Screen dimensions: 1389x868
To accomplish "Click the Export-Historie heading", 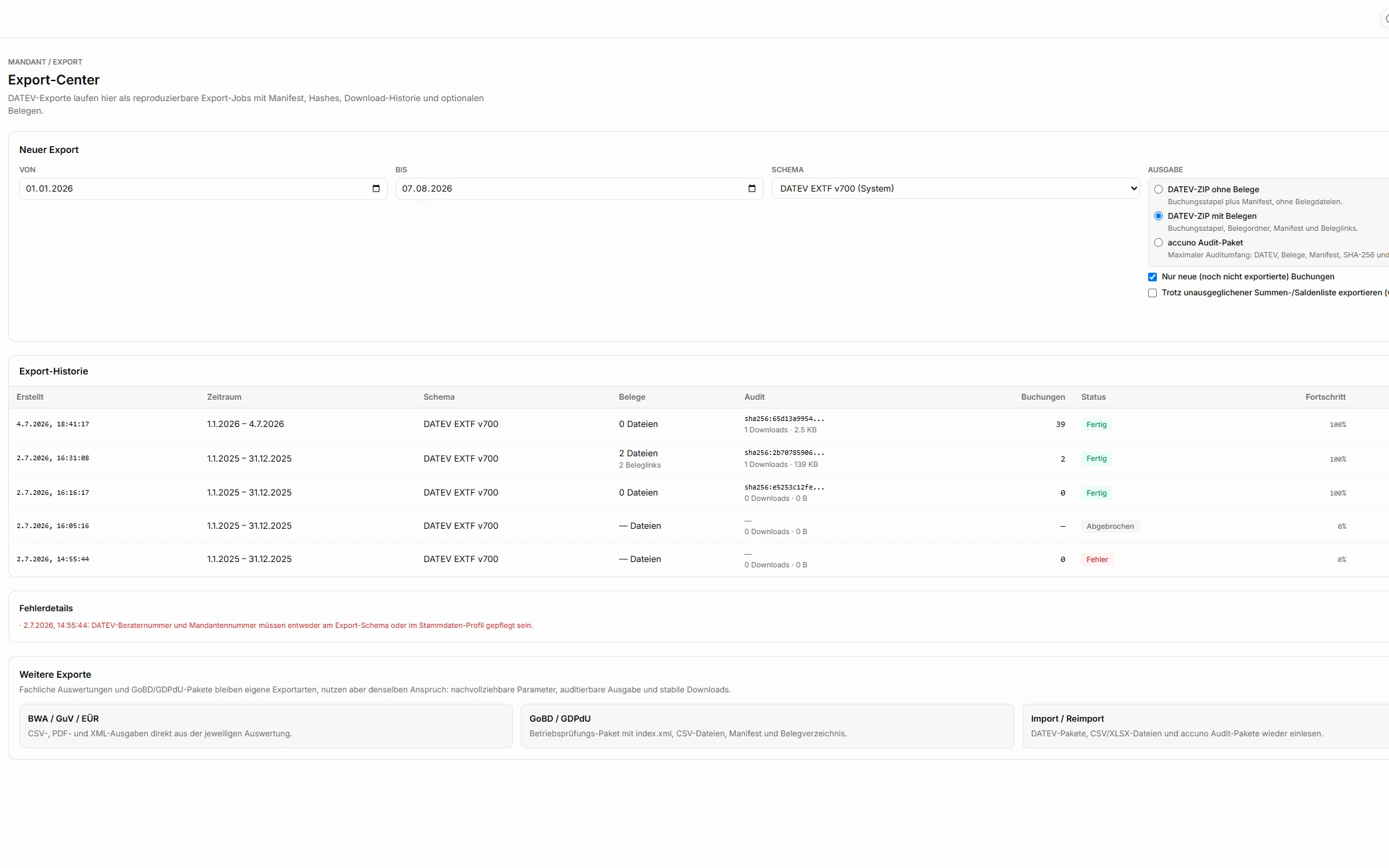I will pyautogui.click(x=54, y=371).
